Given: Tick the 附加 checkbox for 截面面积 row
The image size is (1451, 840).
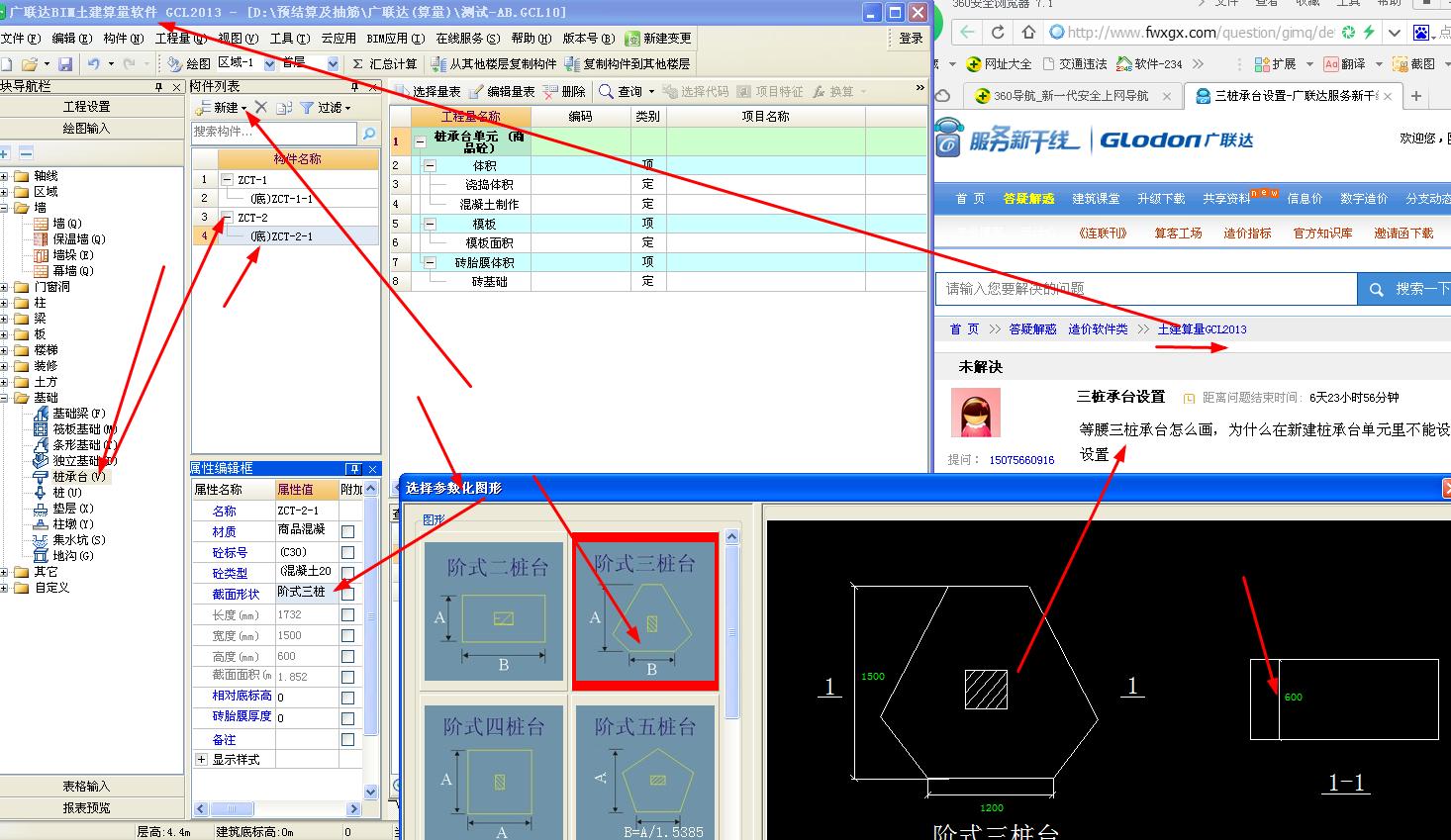Looking at the screenshot, I should coord(347,677).
